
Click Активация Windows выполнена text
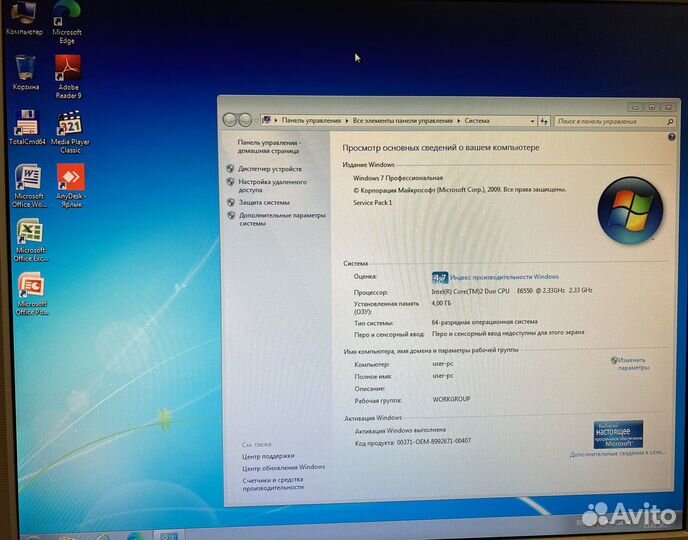[400, 430]
